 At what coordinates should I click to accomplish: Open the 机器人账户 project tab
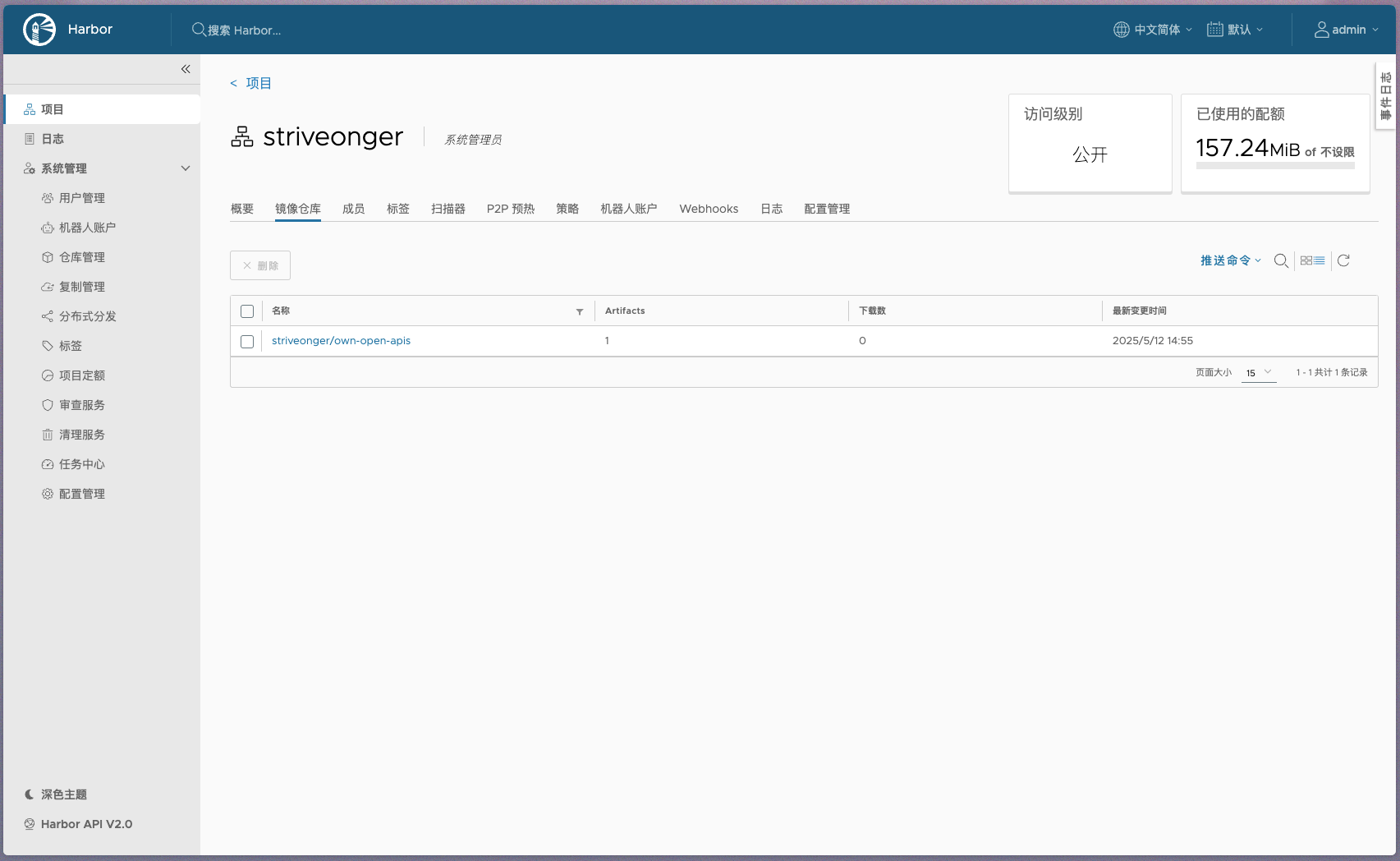tap(629, 209)
